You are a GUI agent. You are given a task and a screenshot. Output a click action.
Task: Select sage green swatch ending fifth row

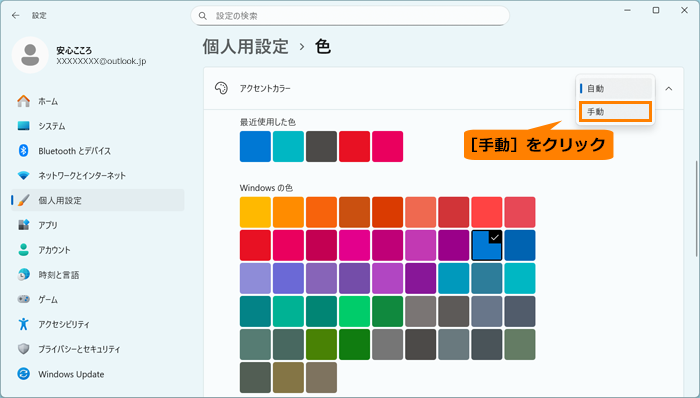(520, 344)
